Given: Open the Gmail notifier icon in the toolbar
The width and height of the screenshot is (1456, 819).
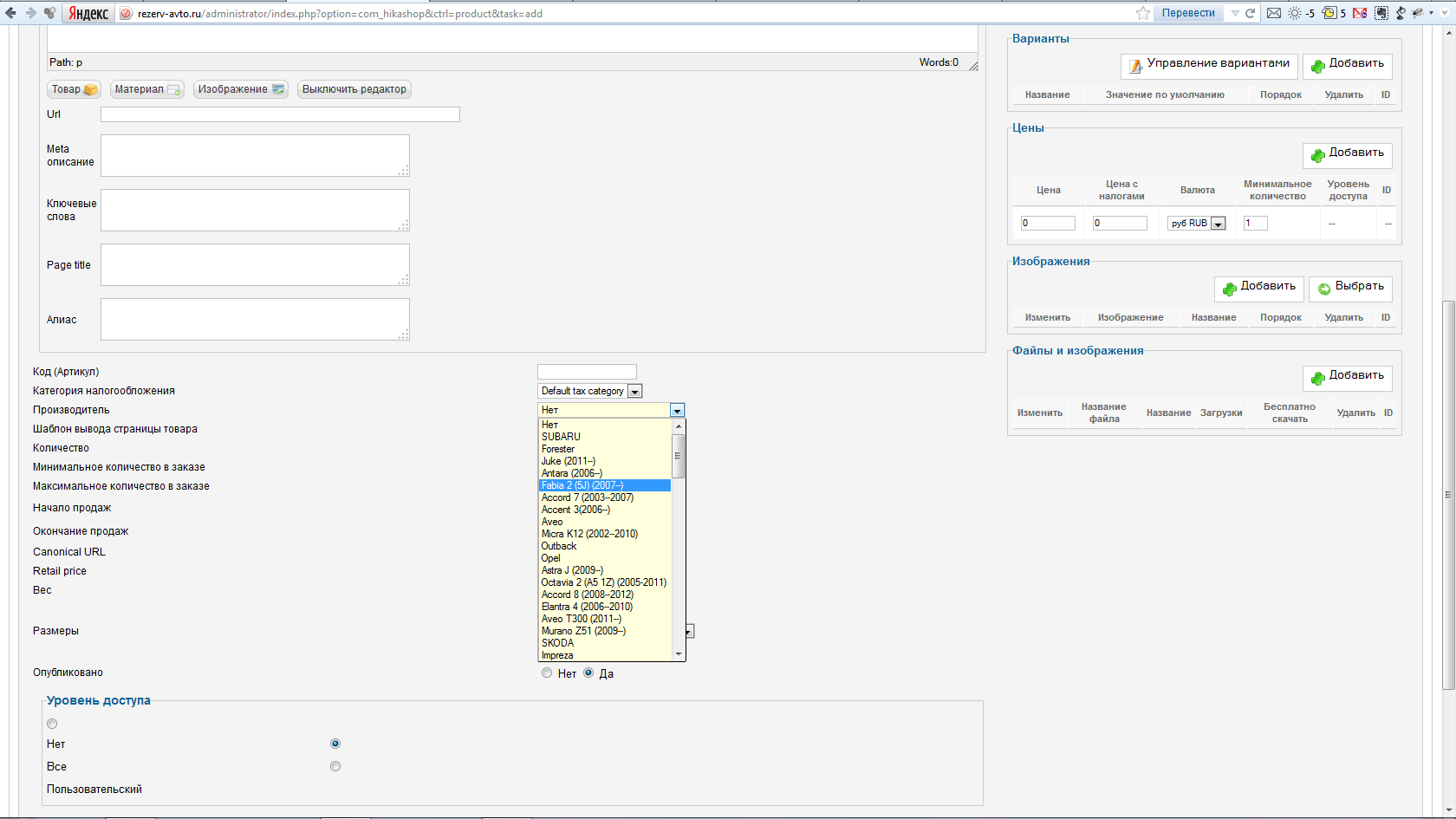Looking at the screenshot, I should (1360, 13).
